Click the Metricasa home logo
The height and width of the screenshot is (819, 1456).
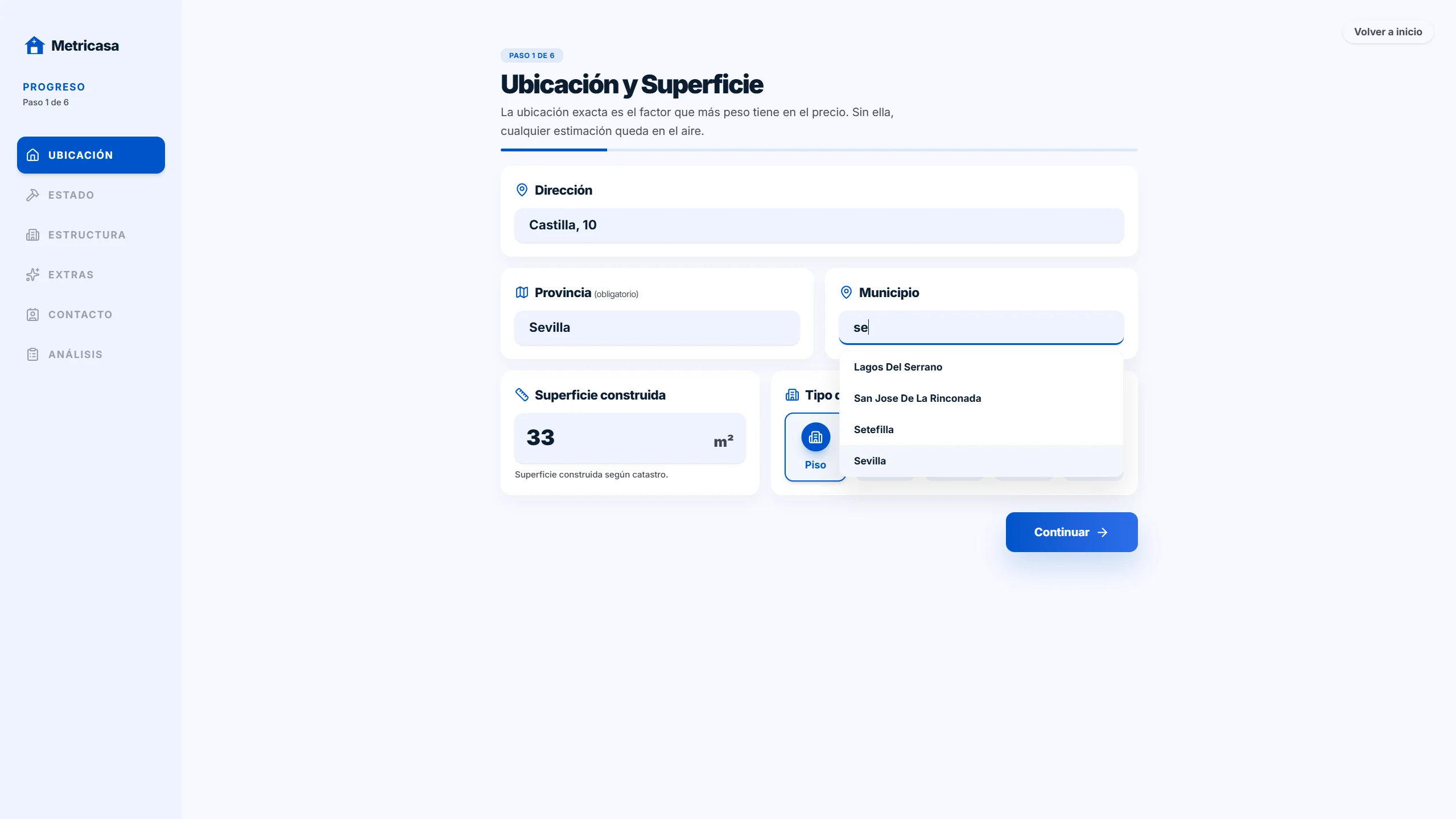[x=72, y=45]
